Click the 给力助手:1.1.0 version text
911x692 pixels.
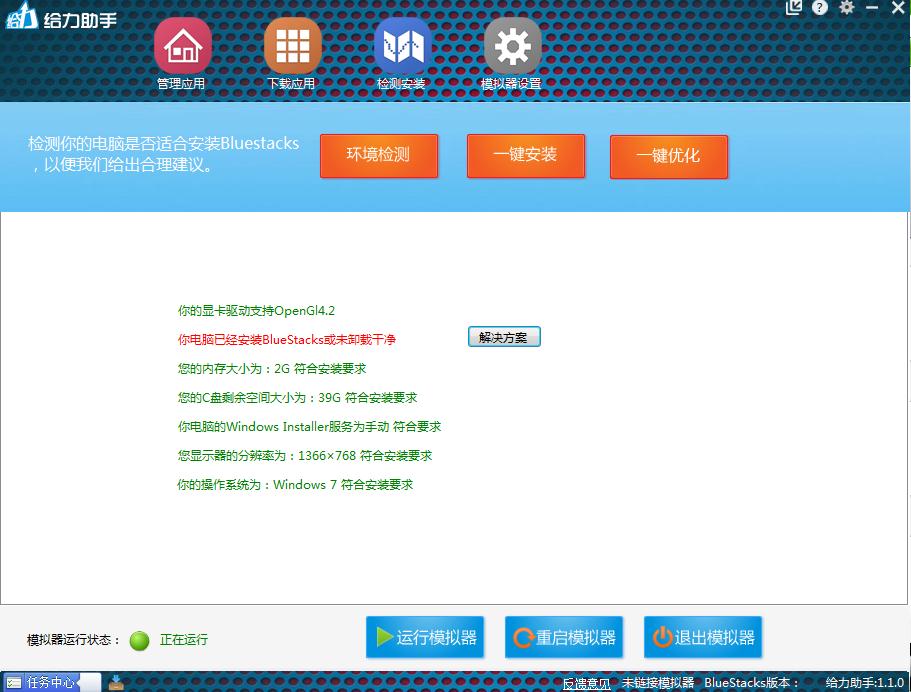click(865, 683)
